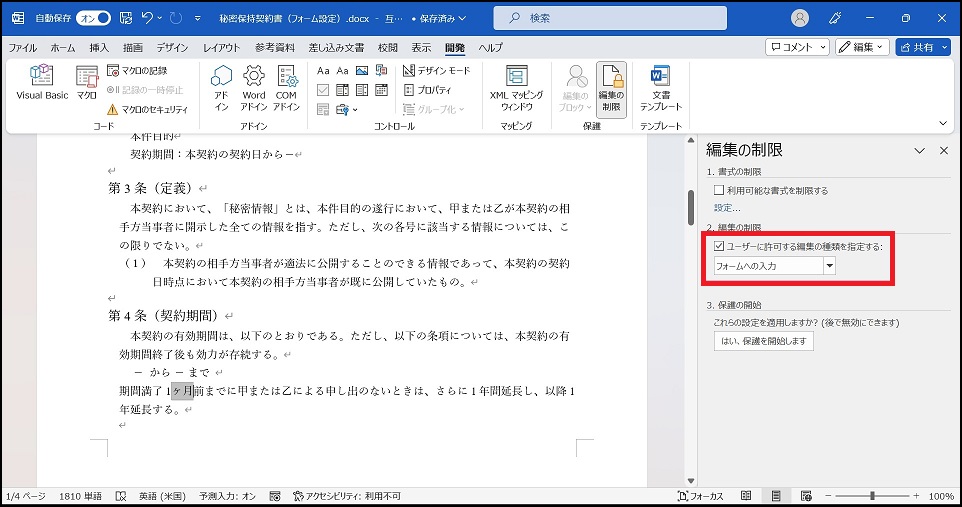
Task: Open アクセシビリティ: 利用不可 status
Action: [x=347, y=496]
